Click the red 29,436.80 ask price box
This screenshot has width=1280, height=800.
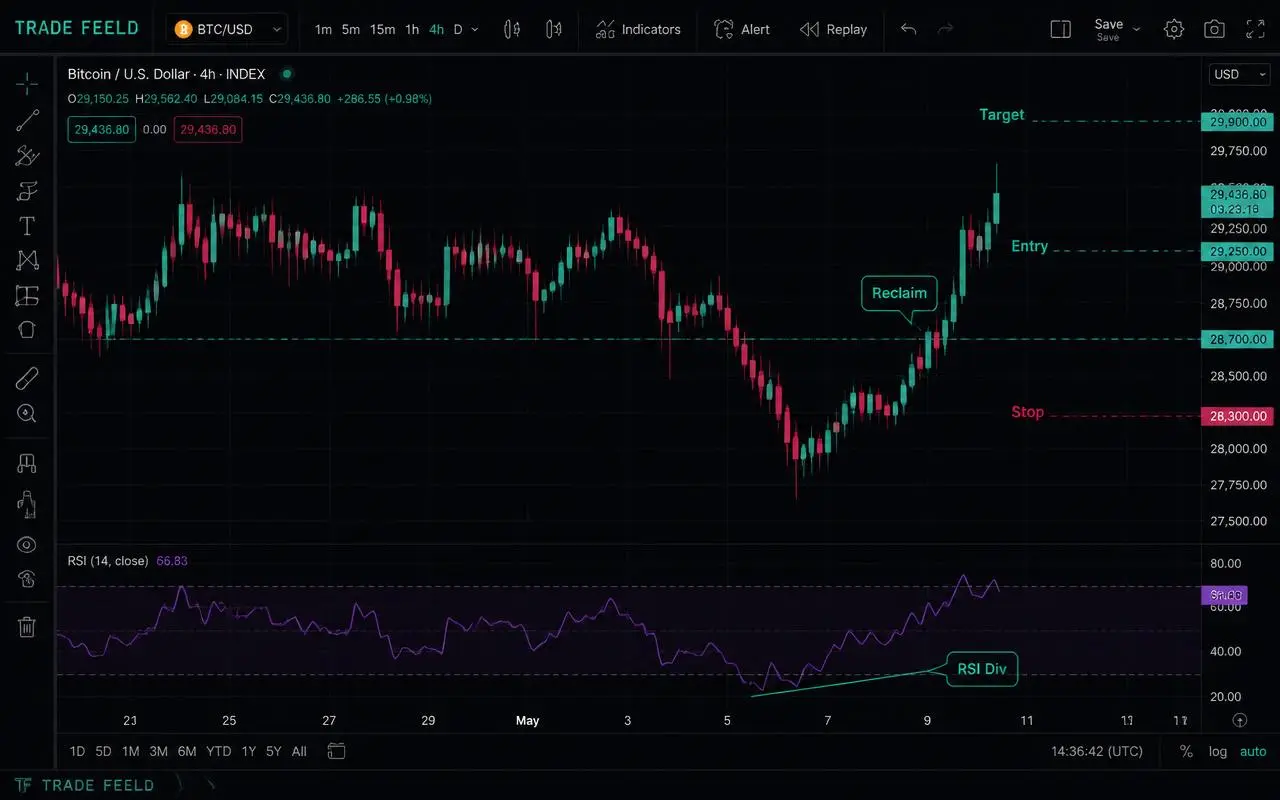coord(208,129)
